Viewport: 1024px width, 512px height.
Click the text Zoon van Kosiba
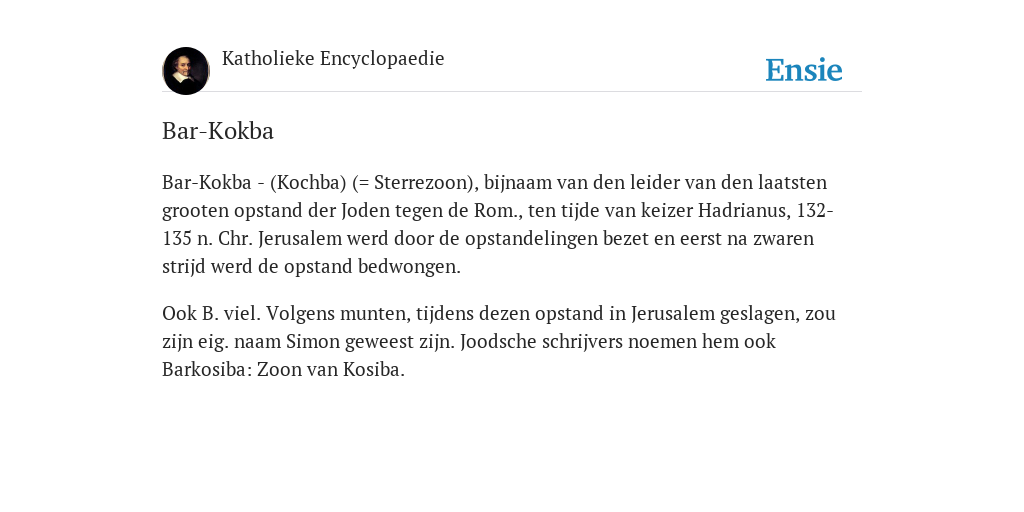click(x=330, y=370)
